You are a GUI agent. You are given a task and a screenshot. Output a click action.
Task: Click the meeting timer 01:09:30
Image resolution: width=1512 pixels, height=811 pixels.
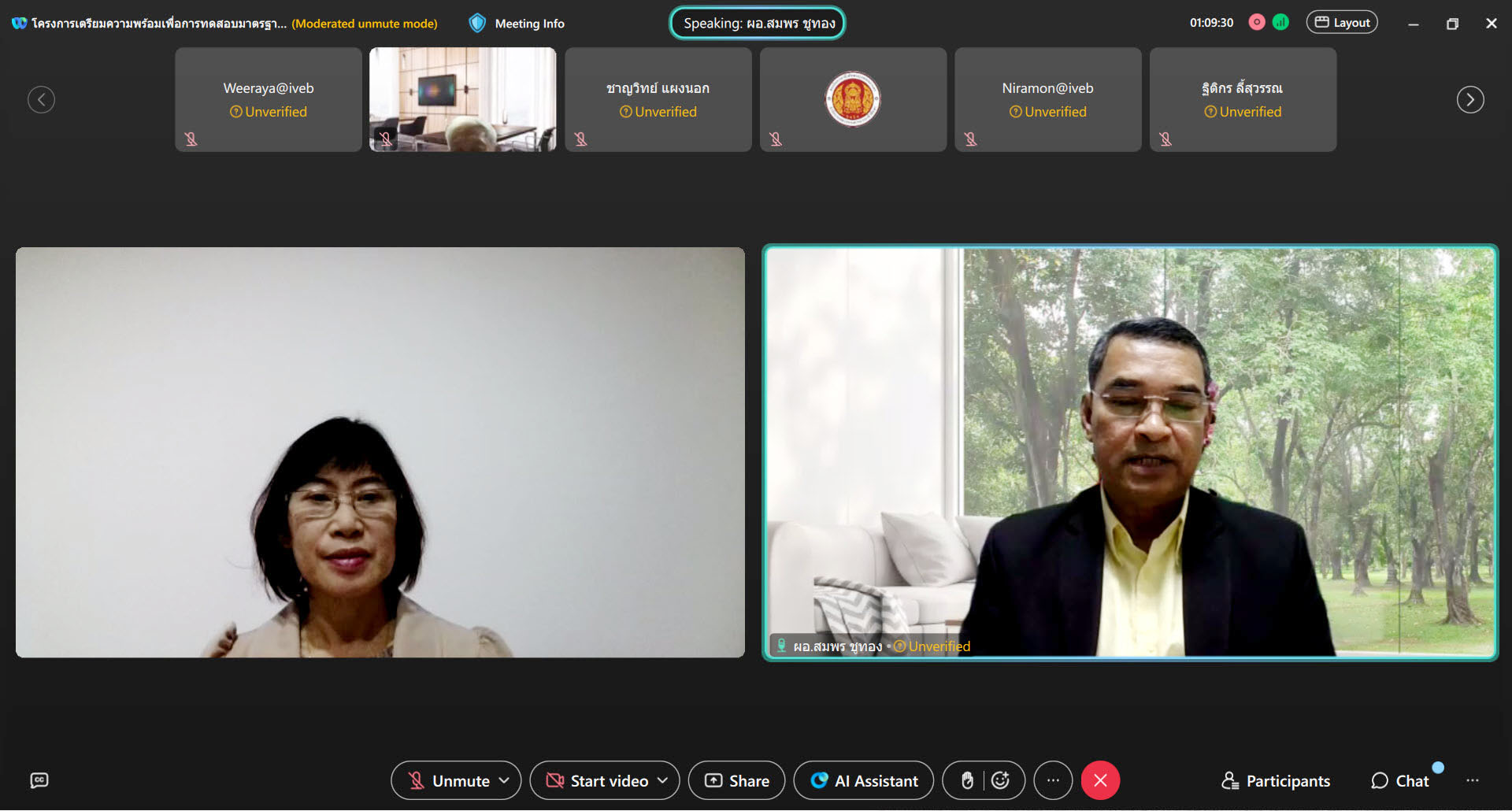click(1211, 23)
